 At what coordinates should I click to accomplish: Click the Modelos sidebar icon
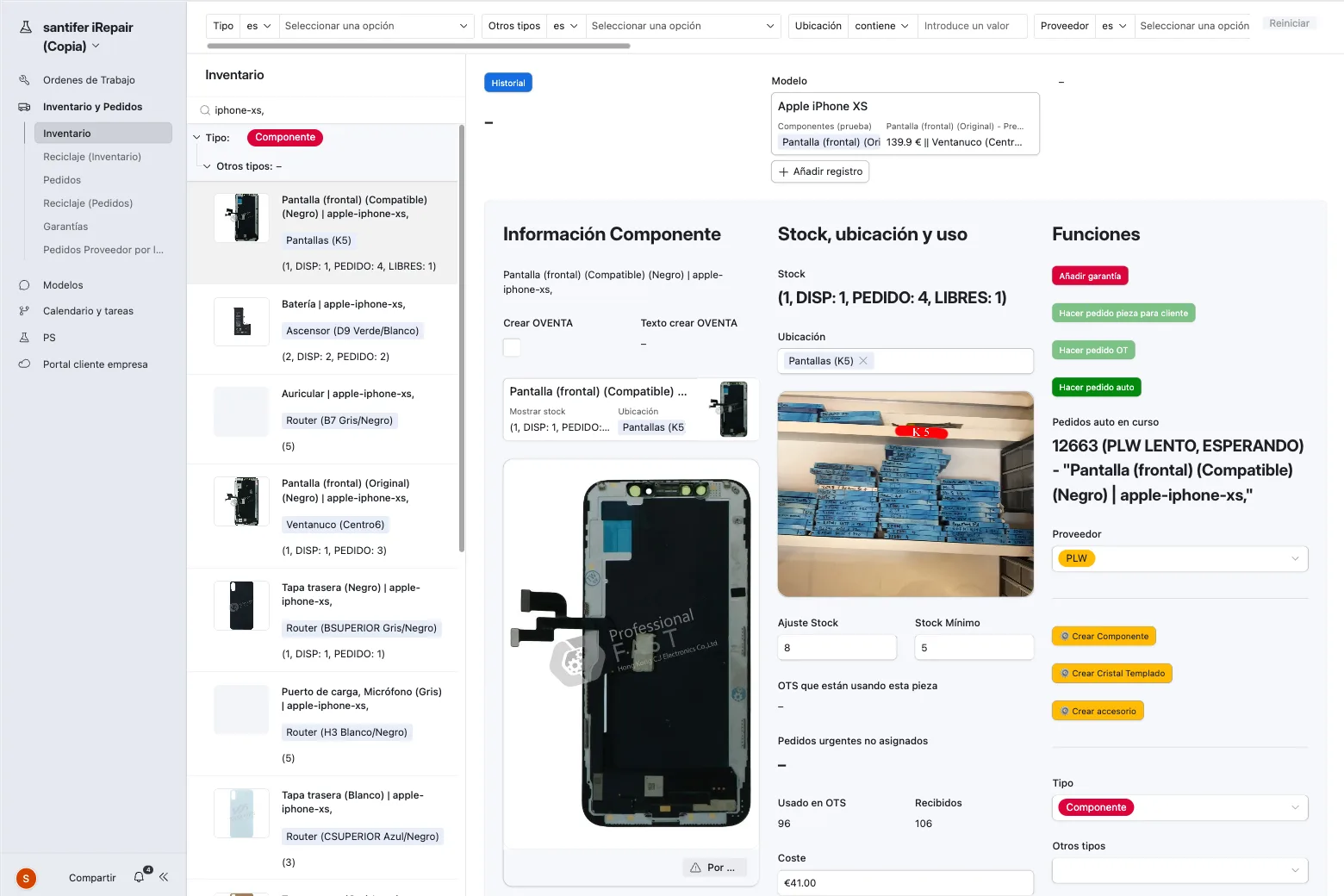tap(24, 285)
